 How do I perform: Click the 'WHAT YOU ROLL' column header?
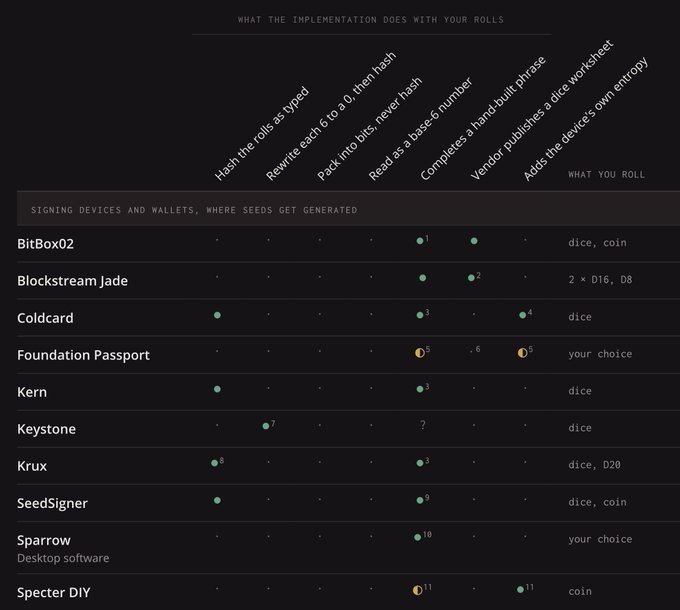click(x=606, y=175)
